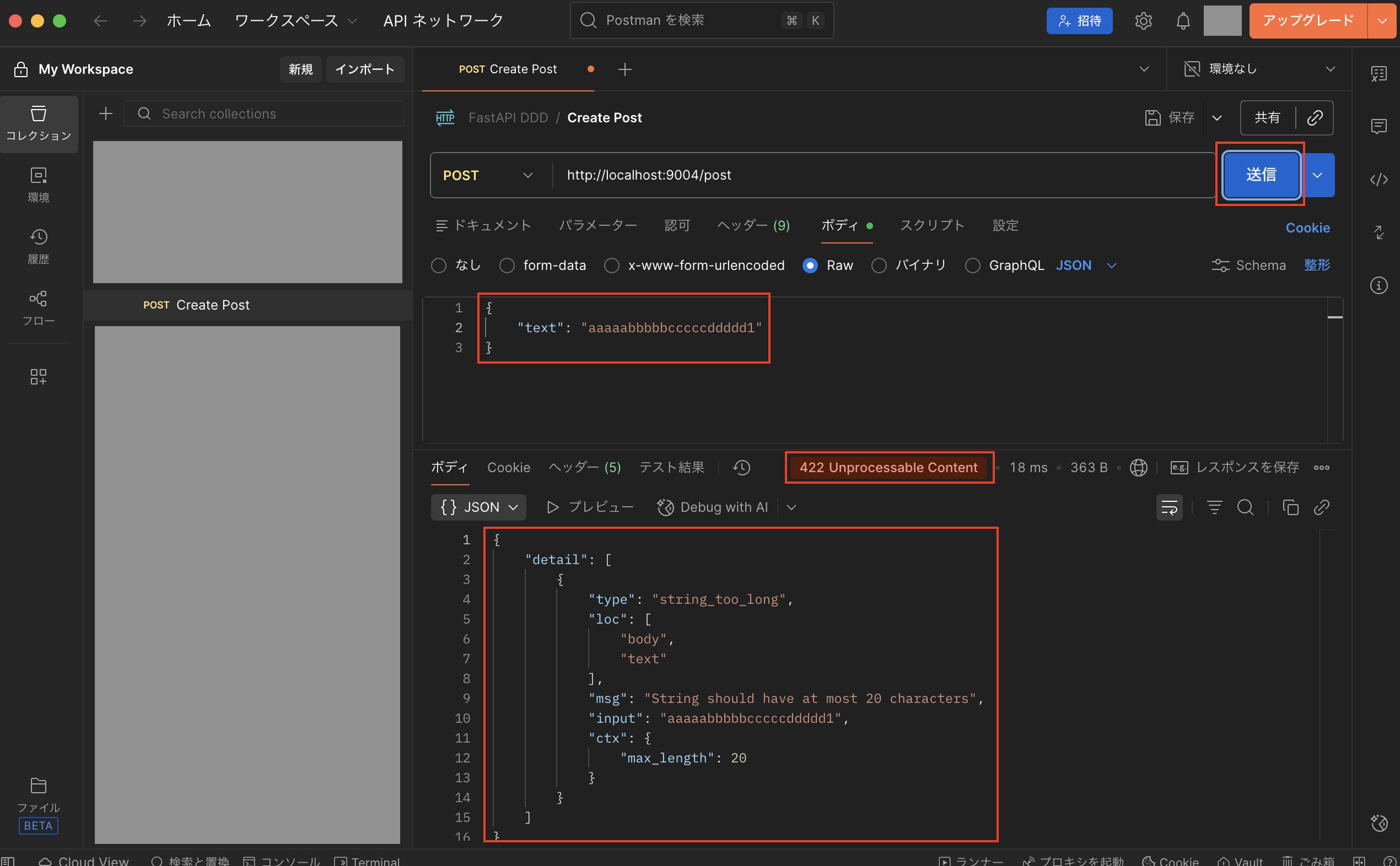Open the スクリプト request tab

point(932,226)
